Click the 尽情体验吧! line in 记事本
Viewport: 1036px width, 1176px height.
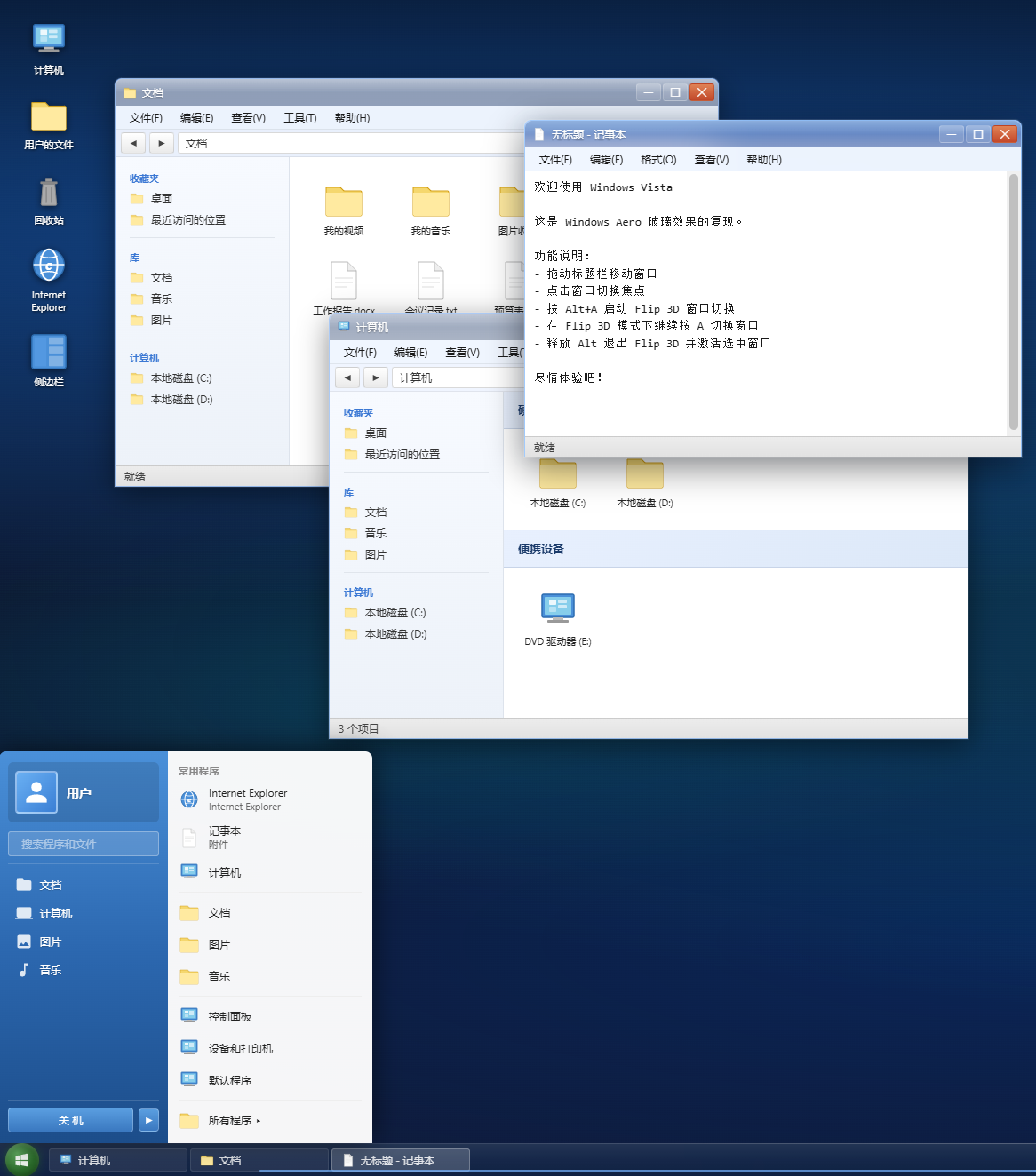point(569,377)
